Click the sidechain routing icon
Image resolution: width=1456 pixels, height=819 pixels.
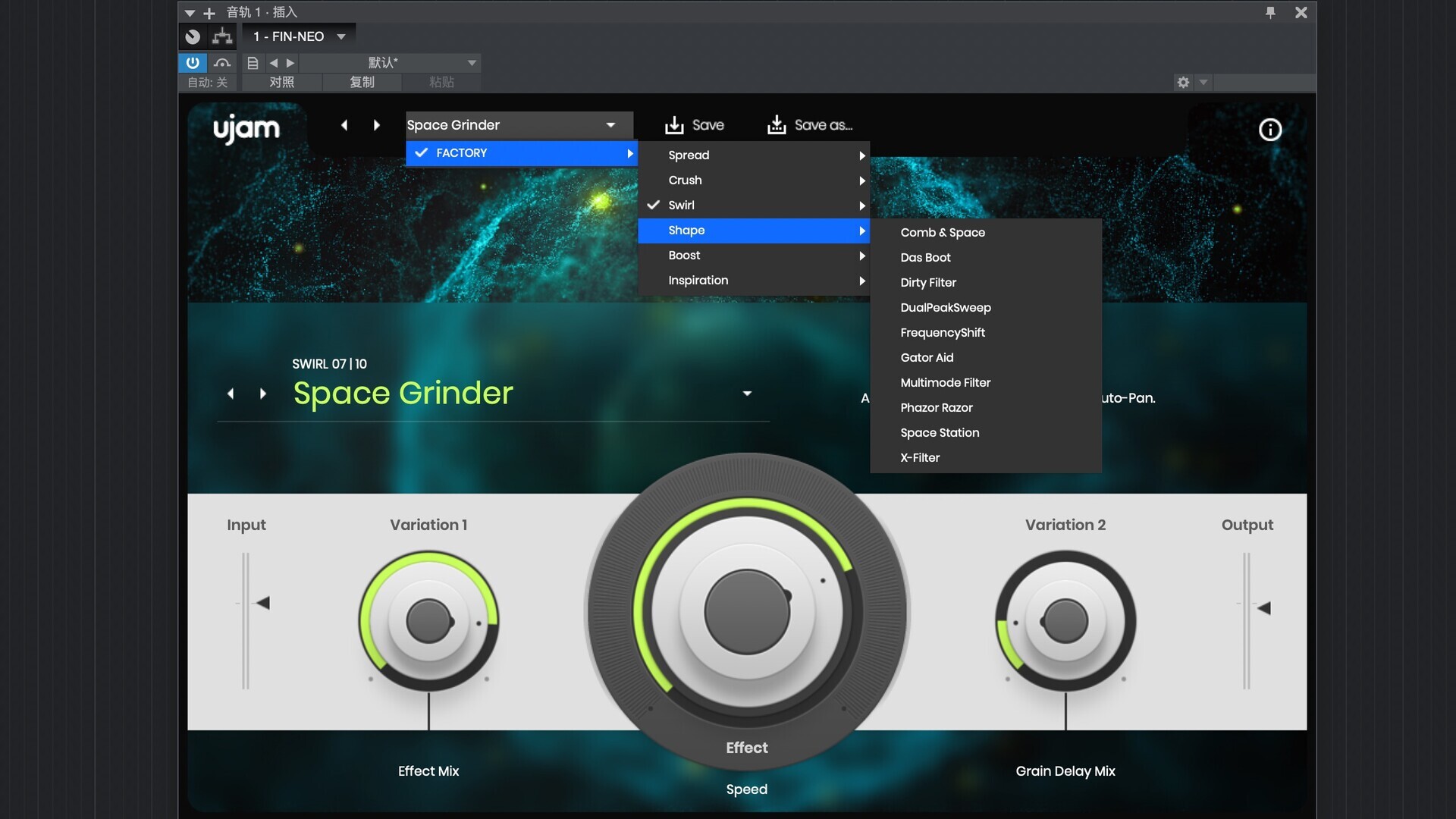pos(222,36)
